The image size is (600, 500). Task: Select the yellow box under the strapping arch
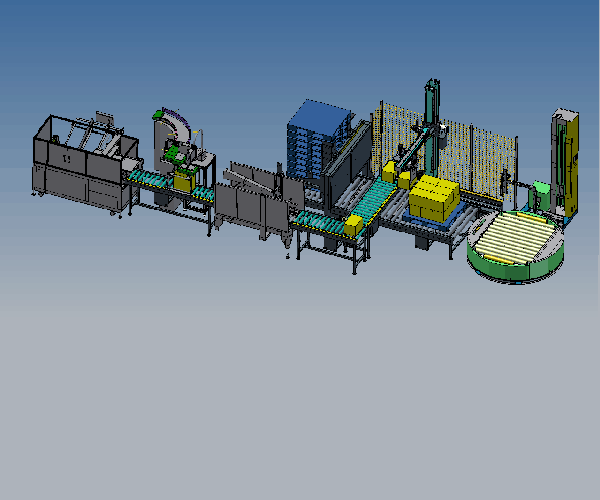click(183, 181)
